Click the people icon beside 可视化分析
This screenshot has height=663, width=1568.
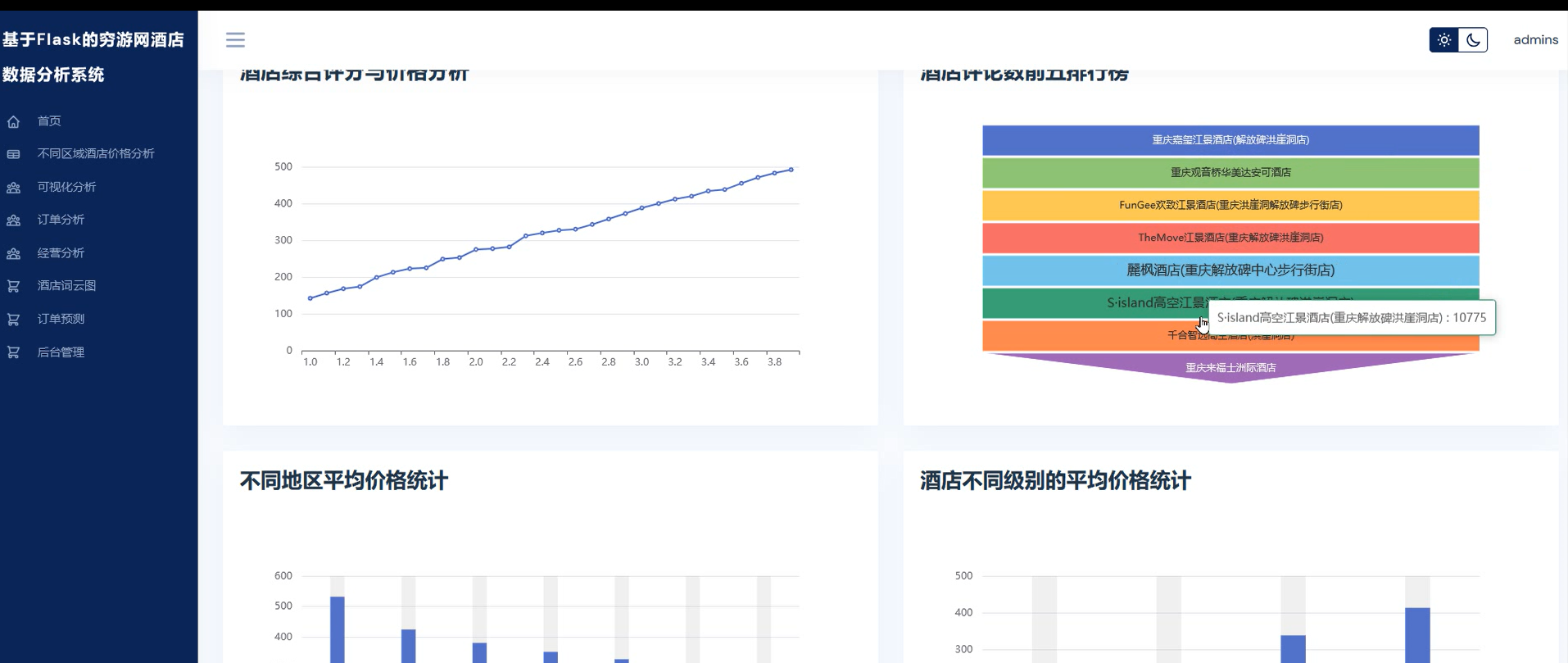coord(13,188)
